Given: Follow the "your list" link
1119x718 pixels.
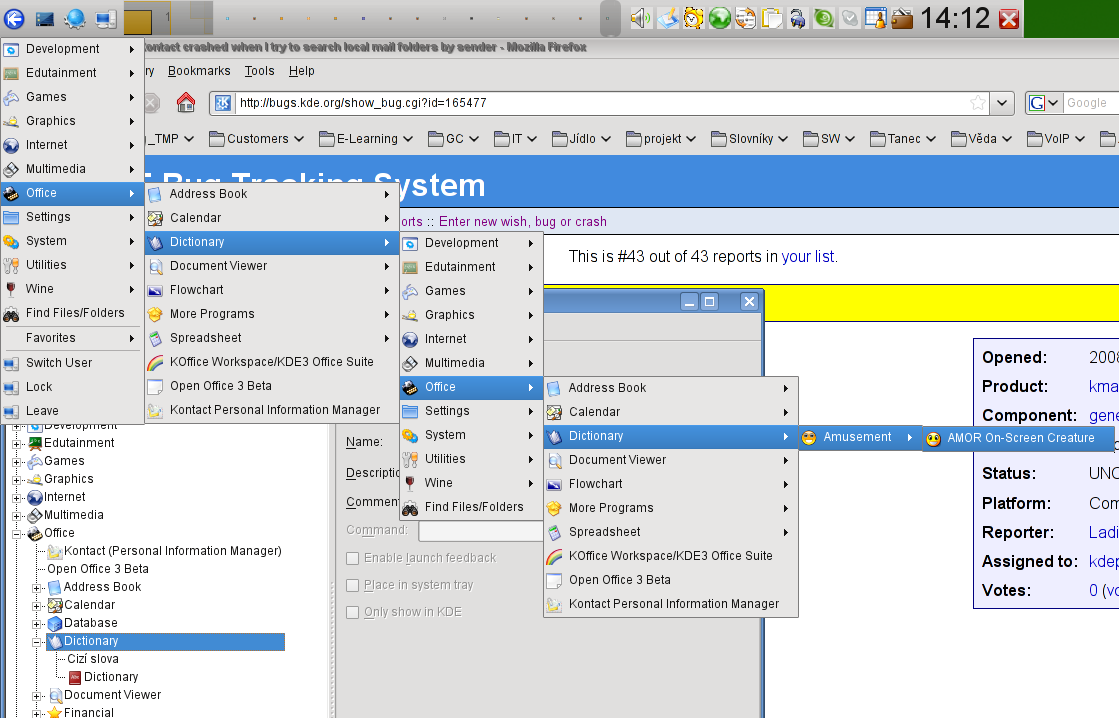Looking at the screenshot, I should [807, 257].
